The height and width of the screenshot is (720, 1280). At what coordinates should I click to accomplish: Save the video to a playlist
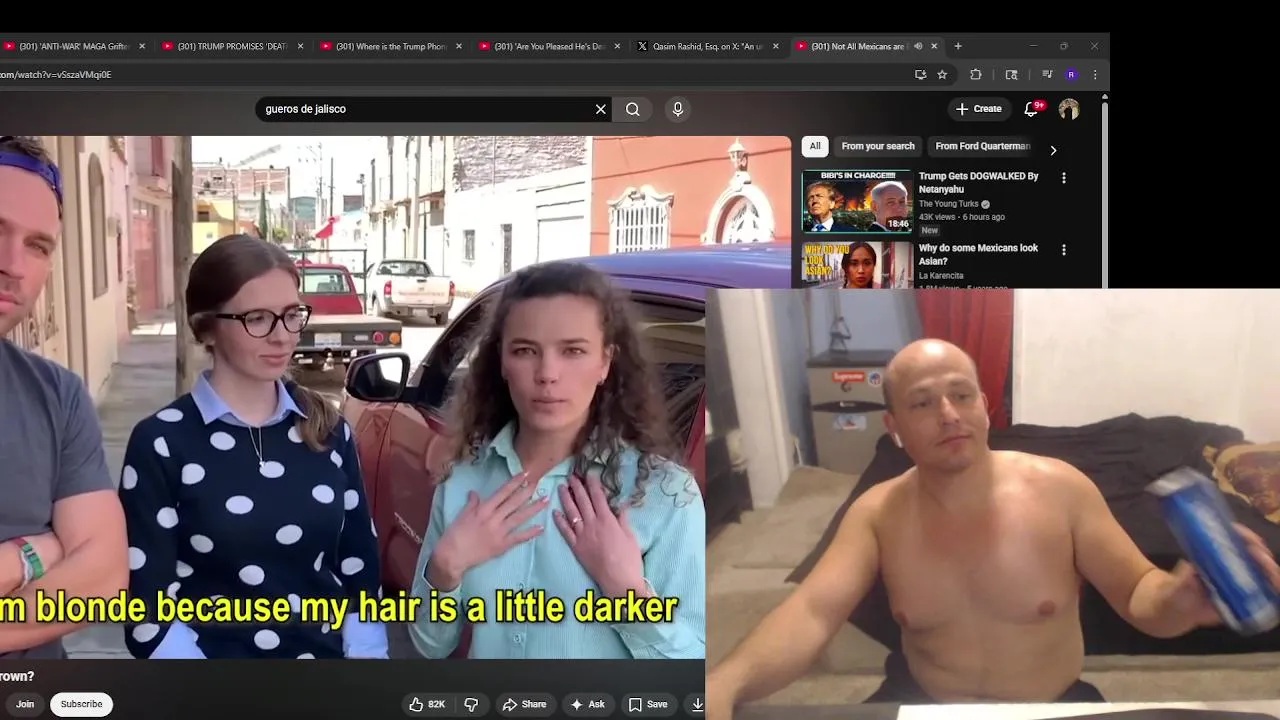click(647, 704)
